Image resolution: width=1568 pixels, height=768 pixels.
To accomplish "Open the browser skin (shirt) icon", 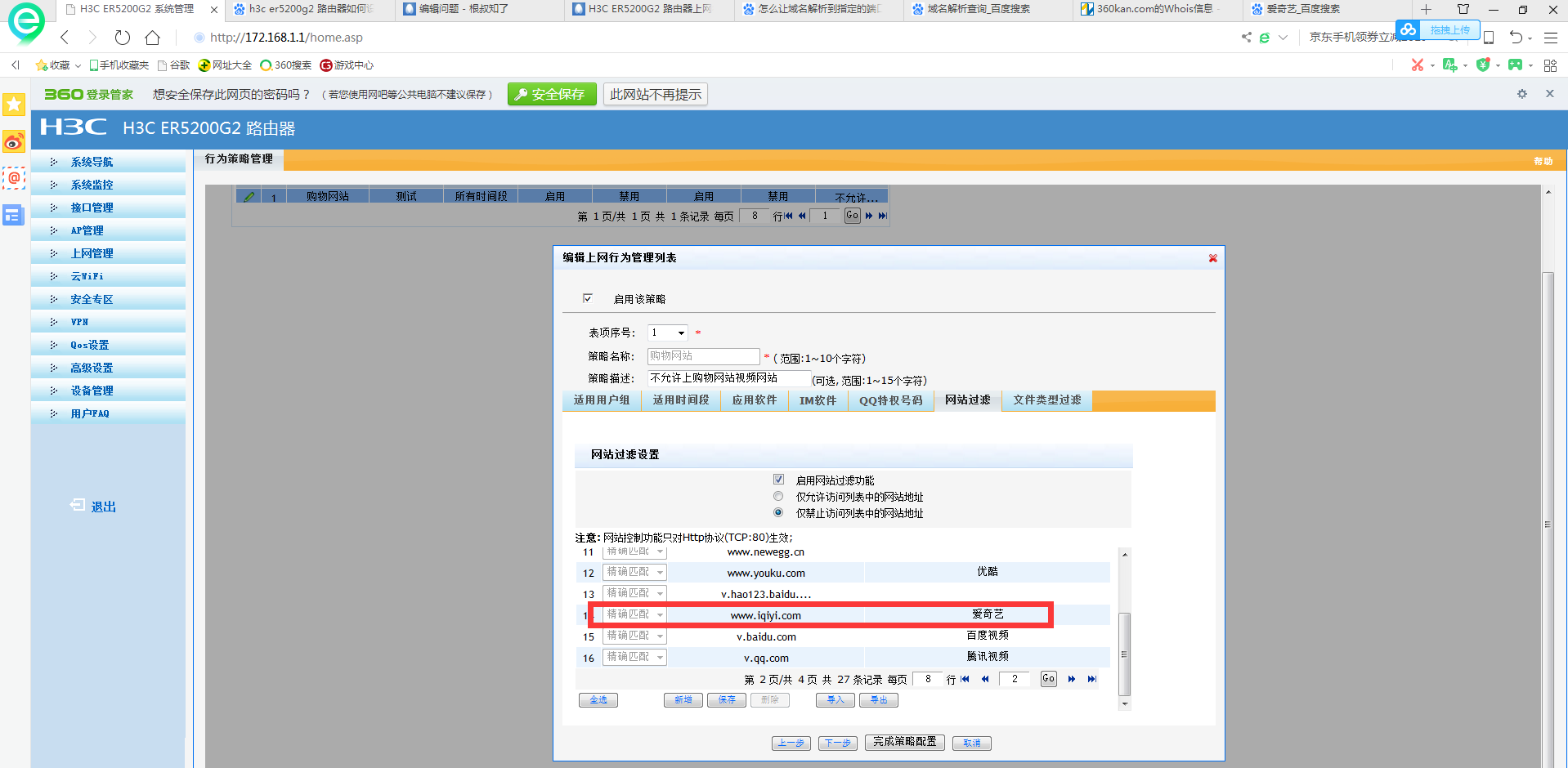I will pos(1463,10).
